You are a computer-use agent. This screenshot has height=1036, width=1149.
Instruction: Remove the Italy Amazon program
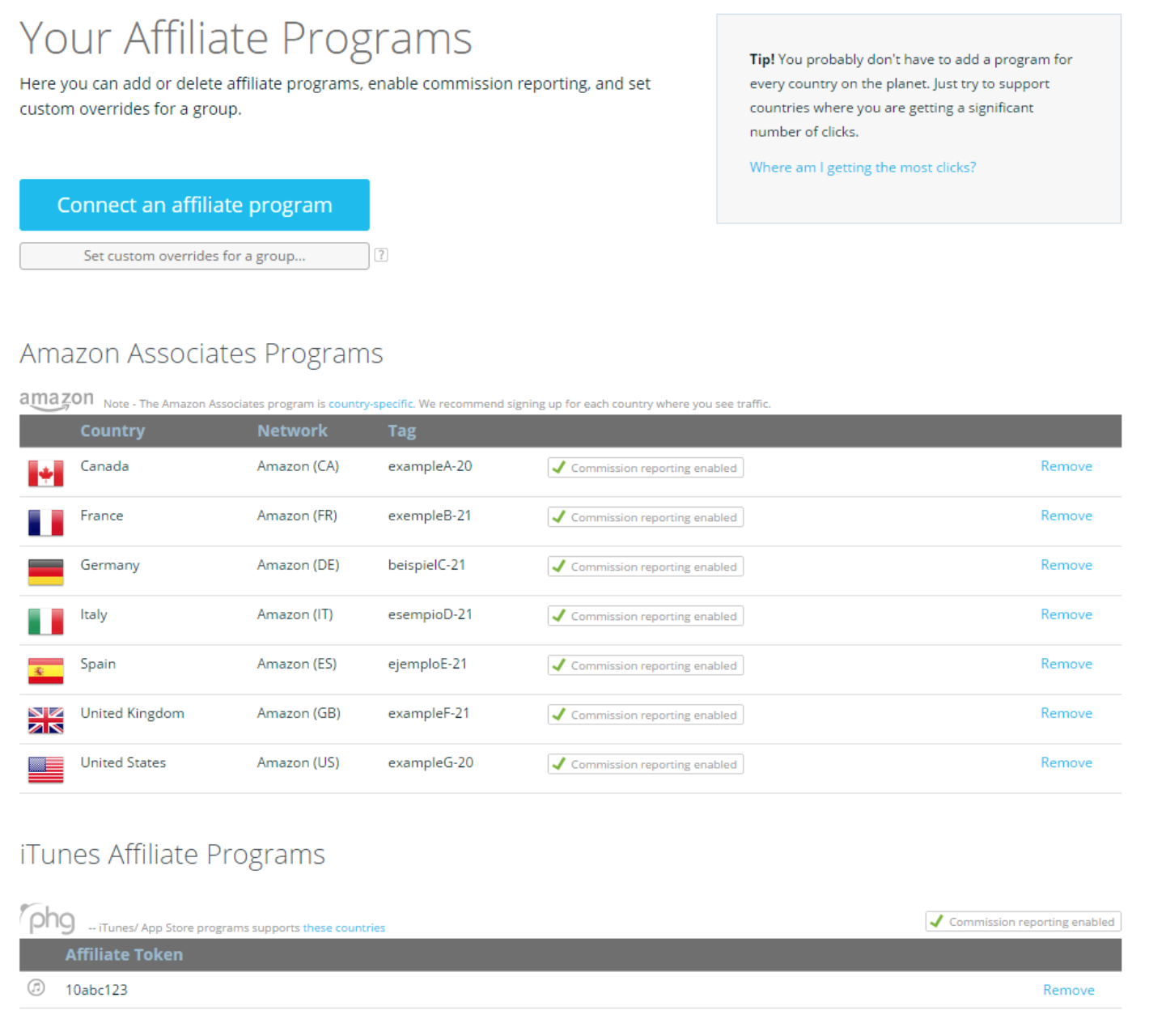tap(1066, 614)
